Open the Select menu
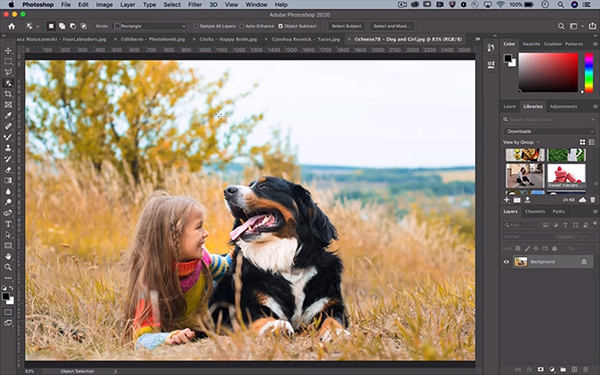Image resolution: width=600 pixels, height=375 pixels. [172, 5]
